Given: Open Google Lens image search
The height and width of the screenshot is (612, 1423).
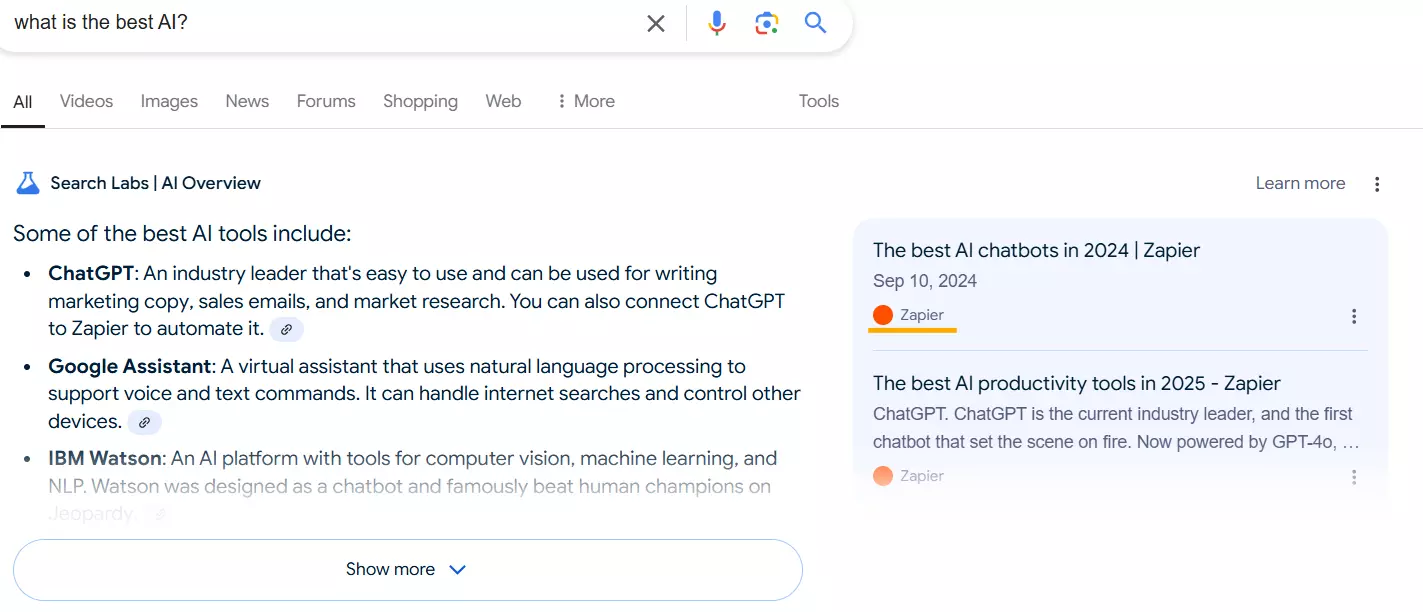Looking at the screenshot, I should [x=767, y=23].
